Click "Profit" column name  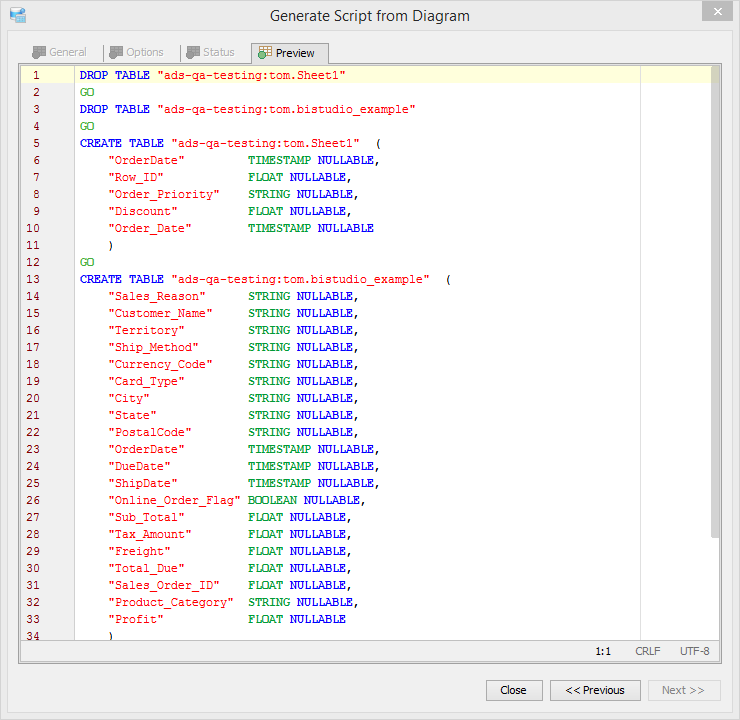[136, 619]
